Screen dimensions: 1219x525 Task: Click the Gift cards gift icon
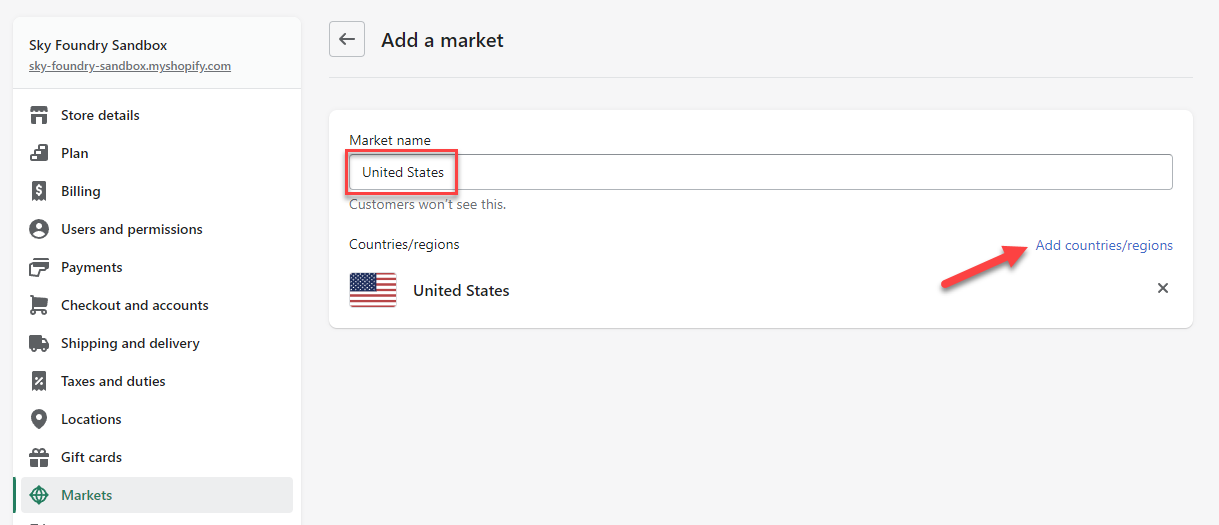pos(39,457)
